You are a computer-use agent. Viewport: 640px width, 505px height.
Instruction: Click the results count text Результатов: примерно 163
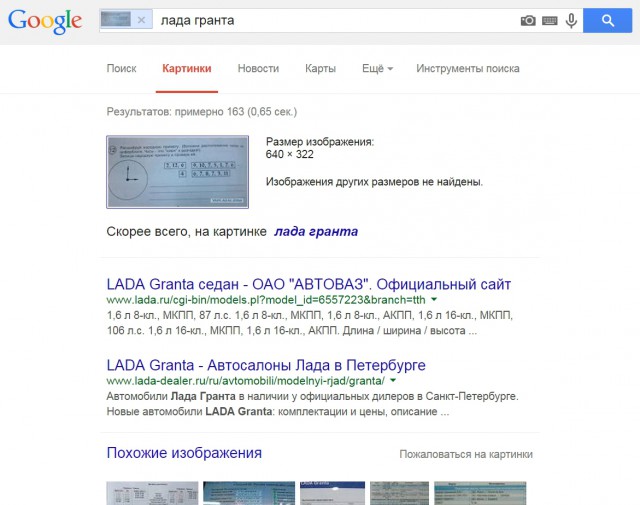(x=202, y=112)
